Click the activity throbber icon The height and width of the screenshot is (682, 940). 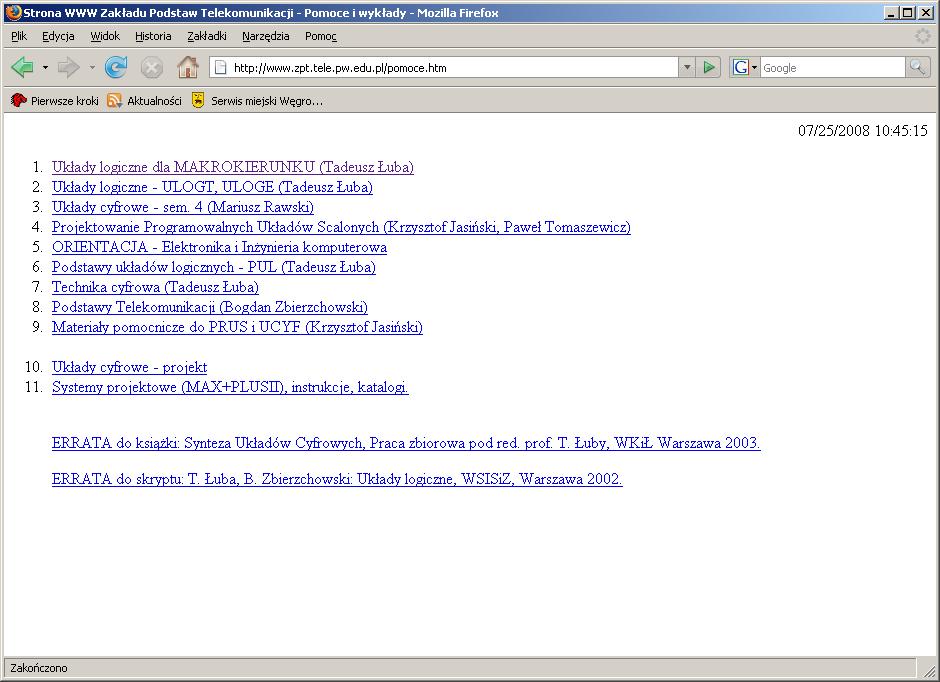click(922, 36)
